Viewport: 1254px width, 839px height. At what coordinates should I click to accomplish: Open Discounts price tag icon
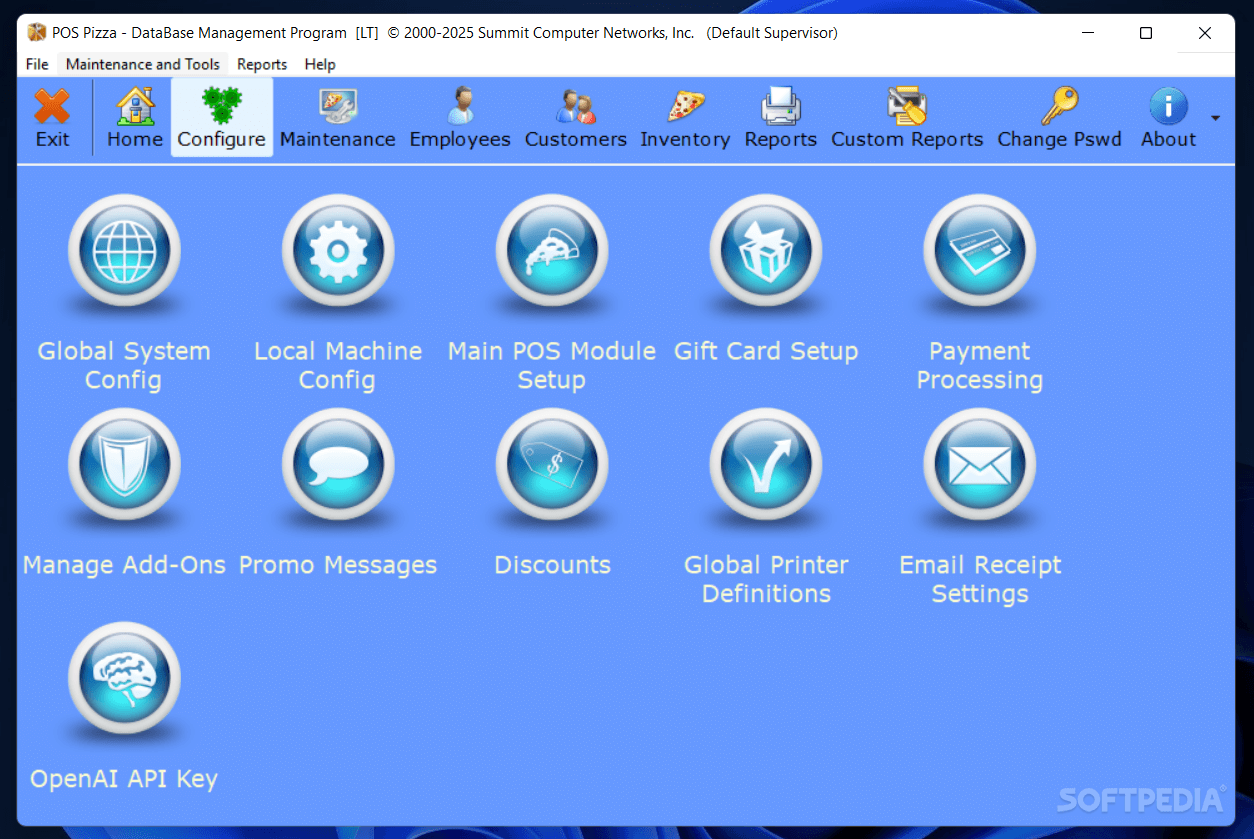(x=552, y=464)
